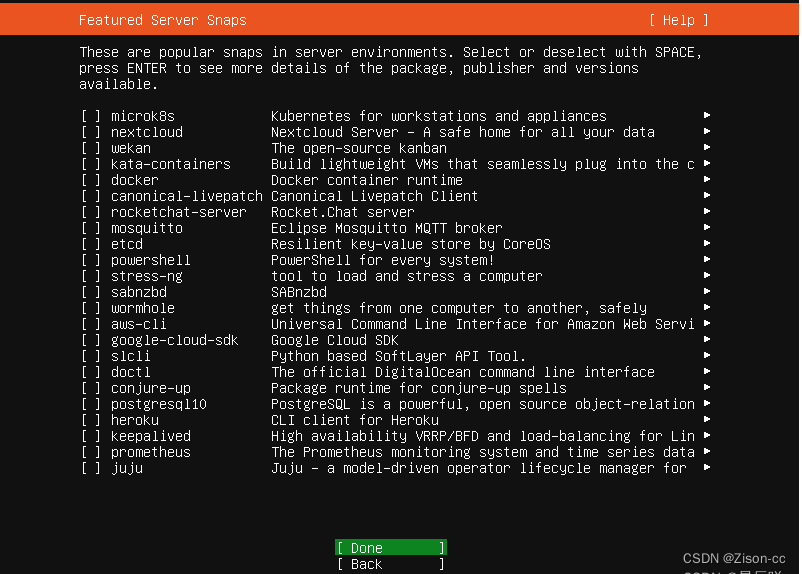Open stress-ng row details arrow

click(707, 275)
